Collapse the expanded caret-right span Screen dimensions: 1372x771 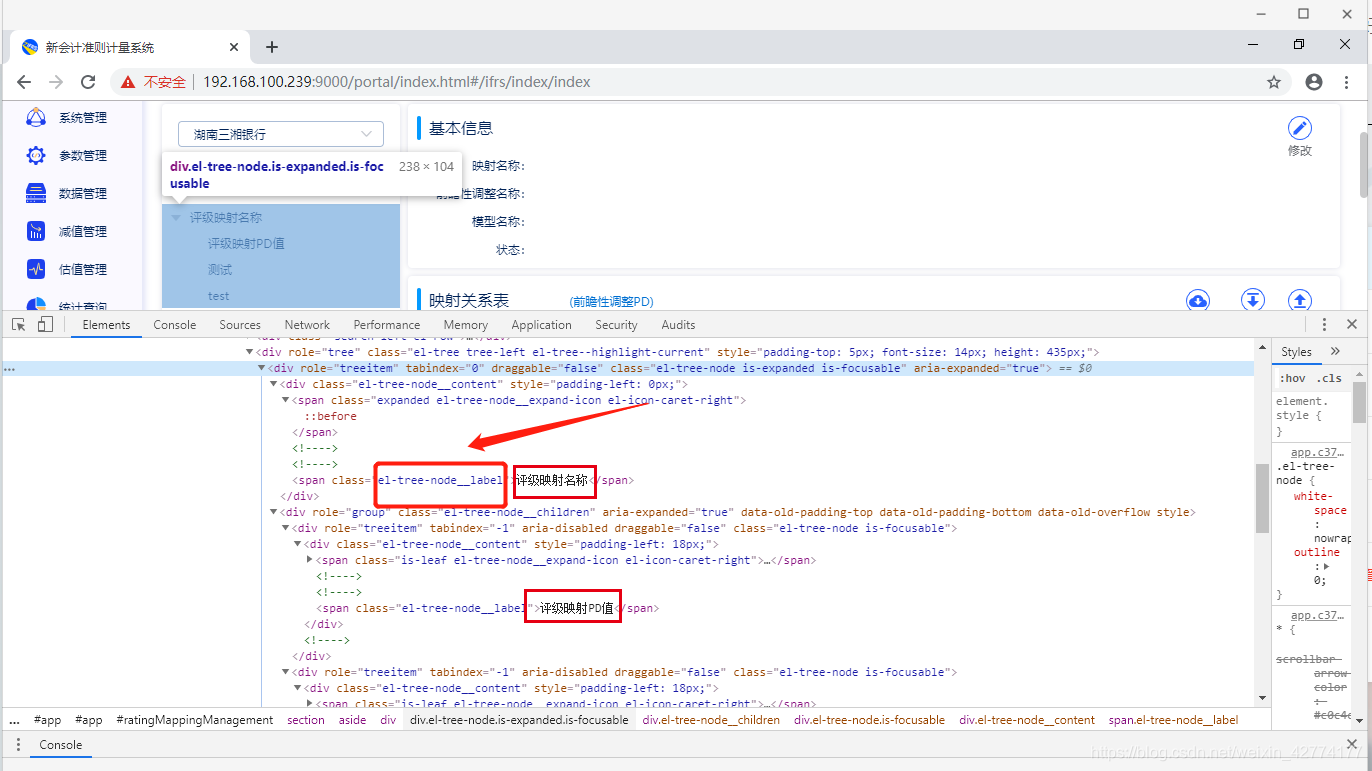pyautogui.click(x=286, y=400)
